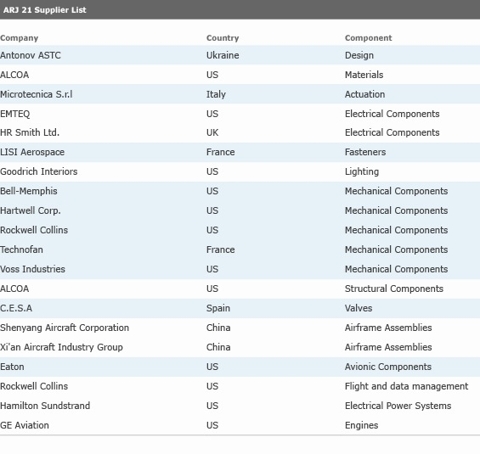Select the EMTEQ row entry

click(x=15, y=114)
